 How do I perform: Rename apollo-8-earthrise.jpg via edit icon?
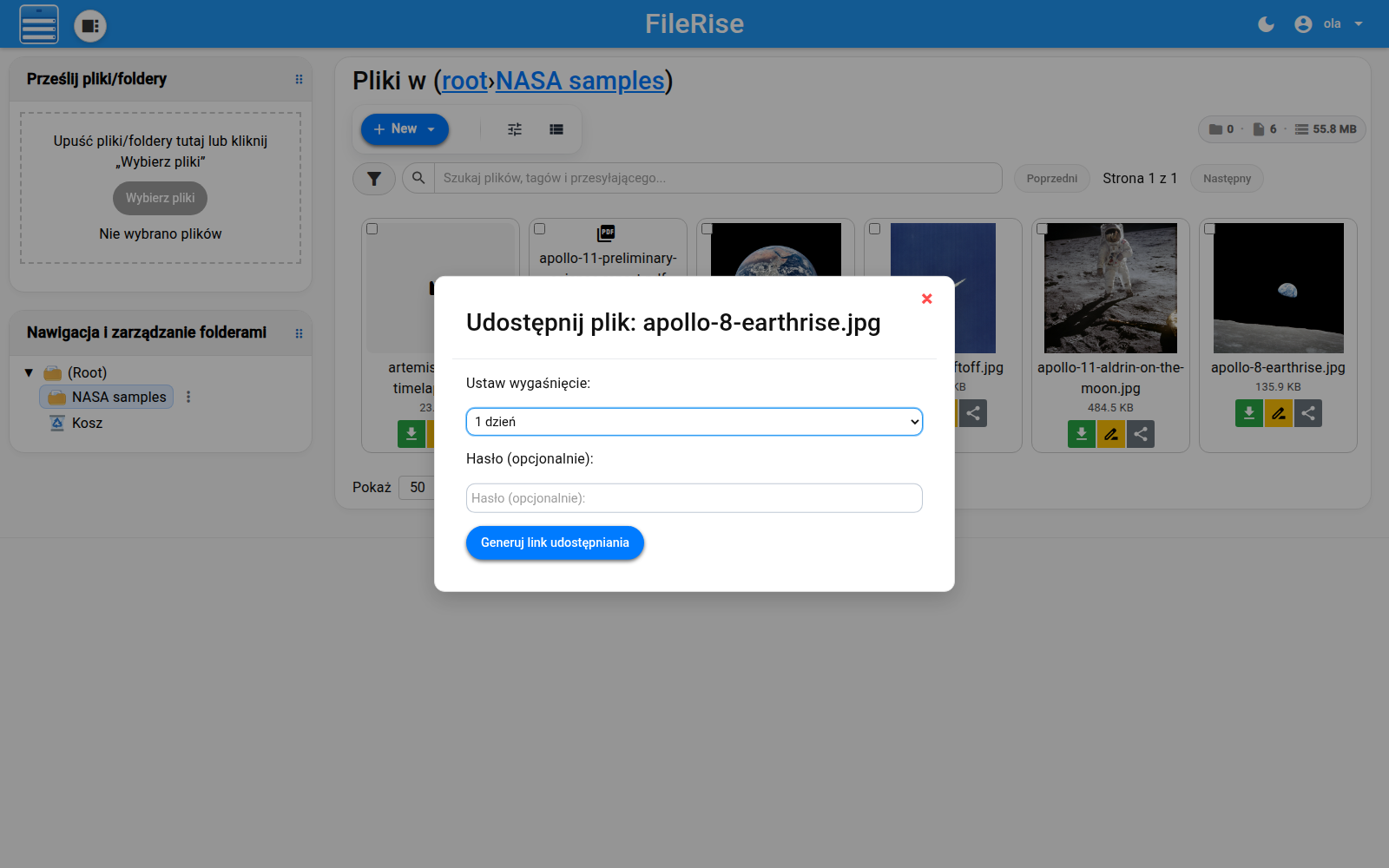tap(1279, 413)
